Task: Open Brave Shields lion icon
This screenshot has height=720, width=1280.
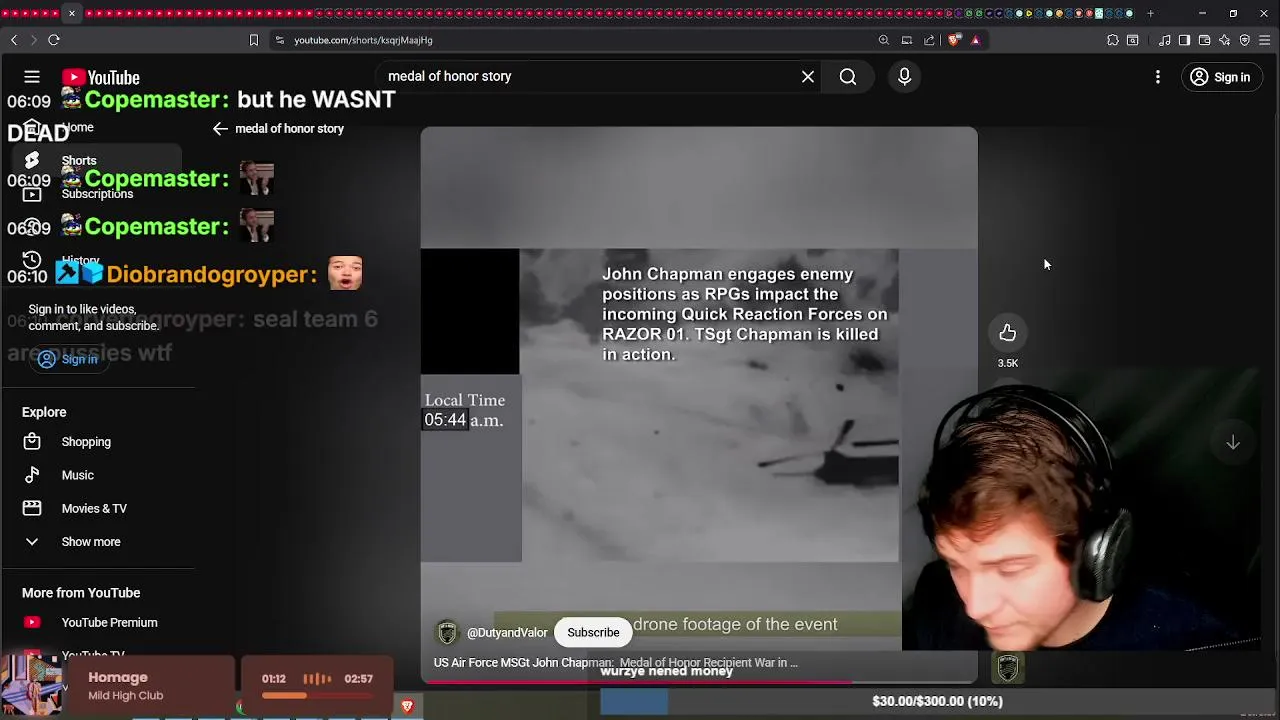Action: (954, 40)
